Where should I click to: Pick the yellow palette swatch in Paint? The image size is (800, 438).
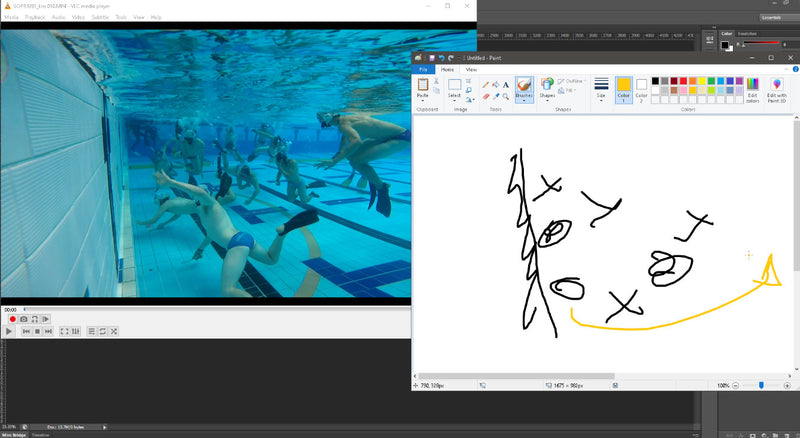702,81
